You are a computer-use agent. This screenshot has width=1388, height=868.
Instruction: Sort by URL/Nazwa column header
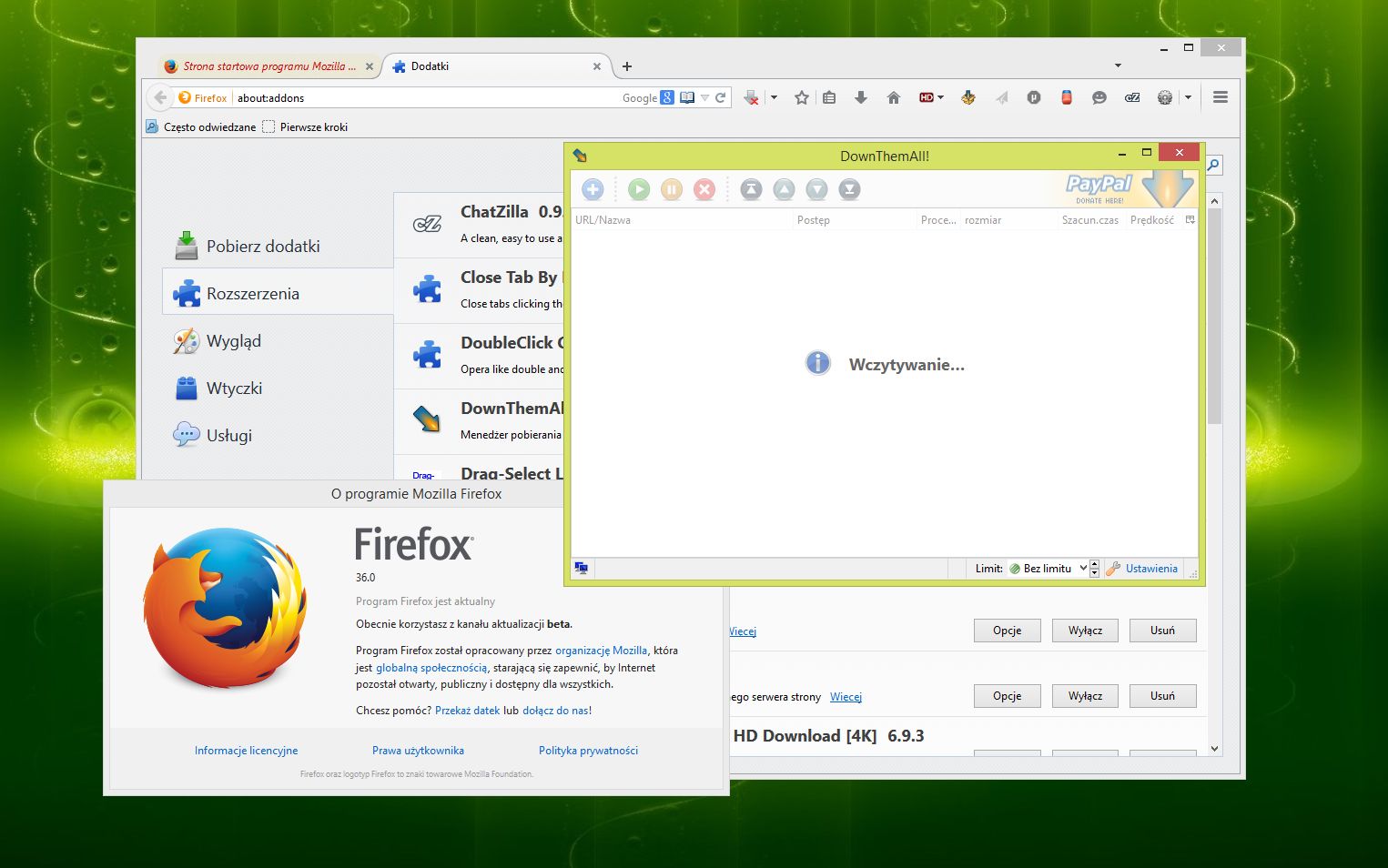click(x=681, y=219)
